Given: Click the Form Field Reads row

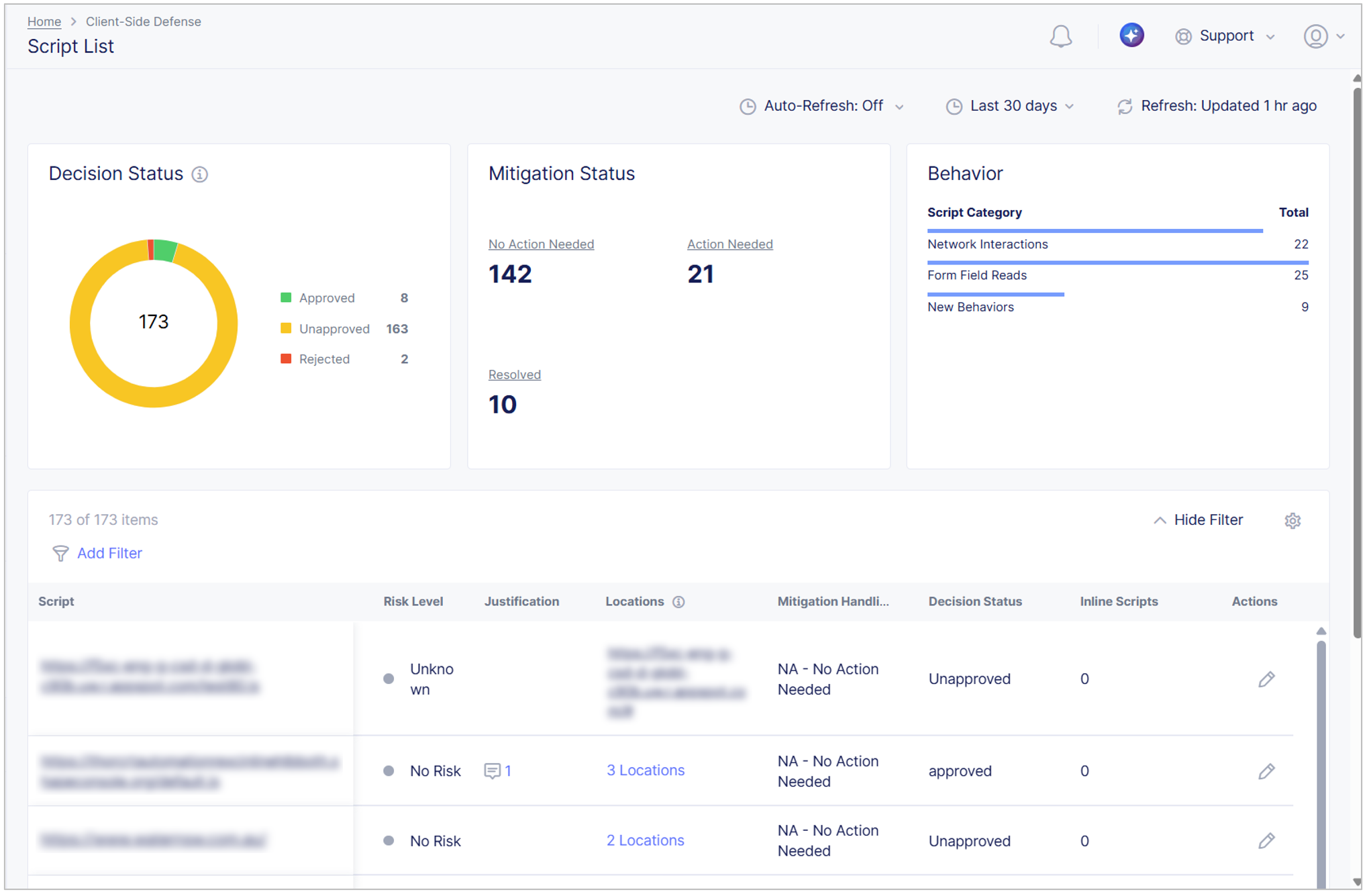Looking at the screenshot, I should pos(1117,275).
